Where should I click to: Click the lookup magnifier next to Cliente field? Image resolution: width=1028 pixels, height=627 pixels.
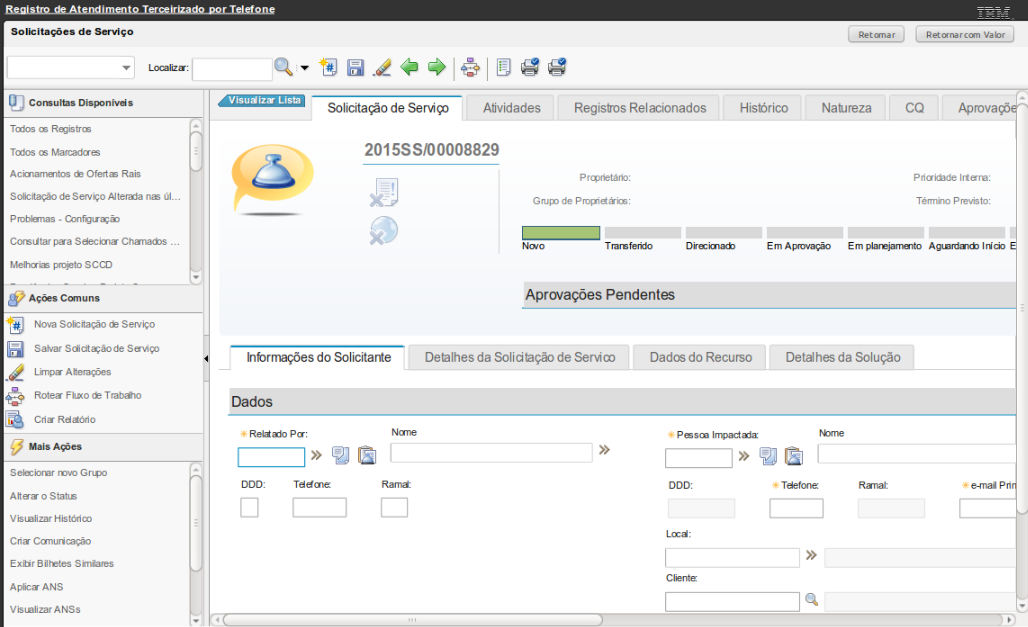[812, 600]
